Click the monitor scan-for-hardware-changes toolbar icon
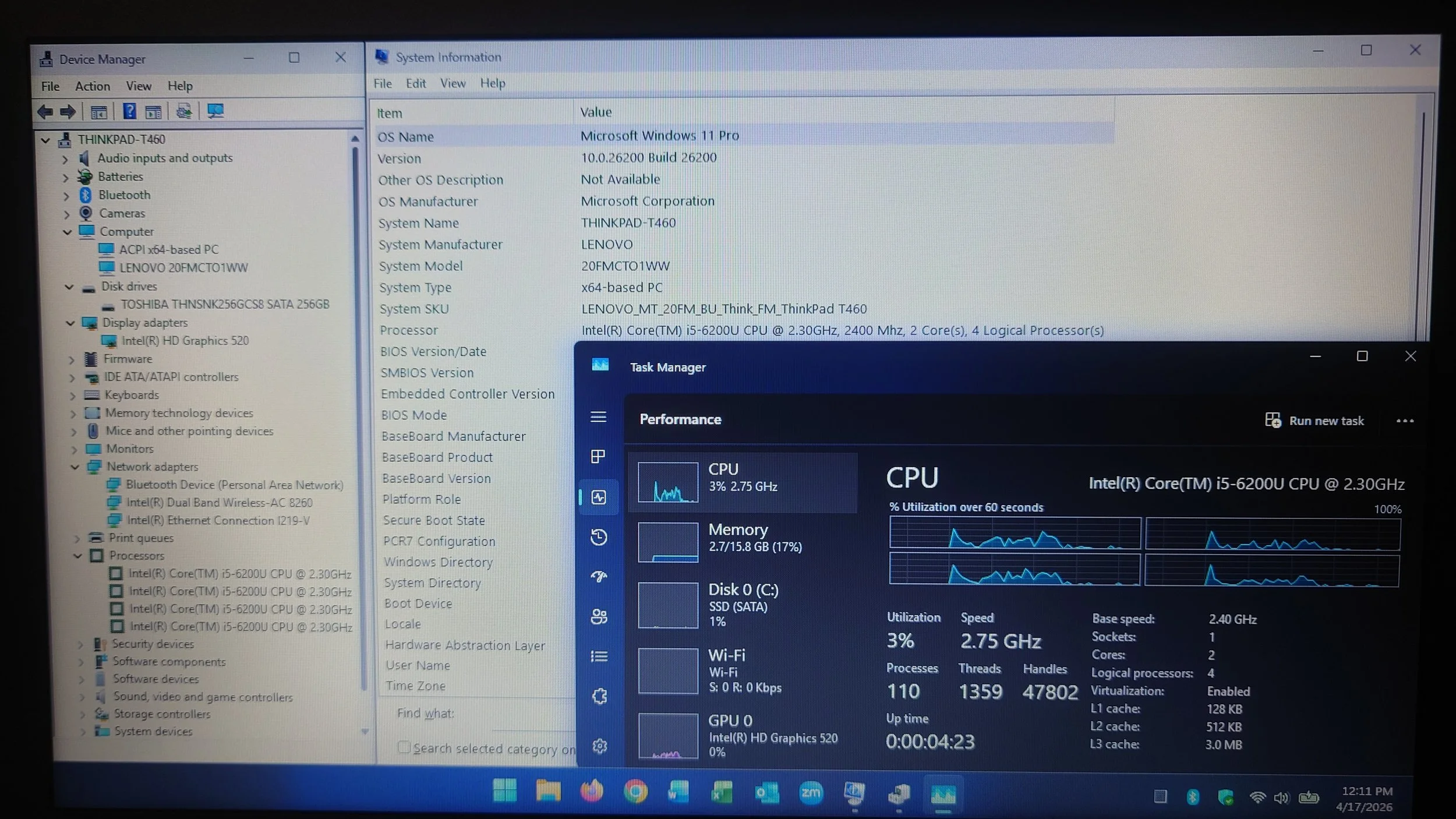The image size is (1456, 819). 215,111
